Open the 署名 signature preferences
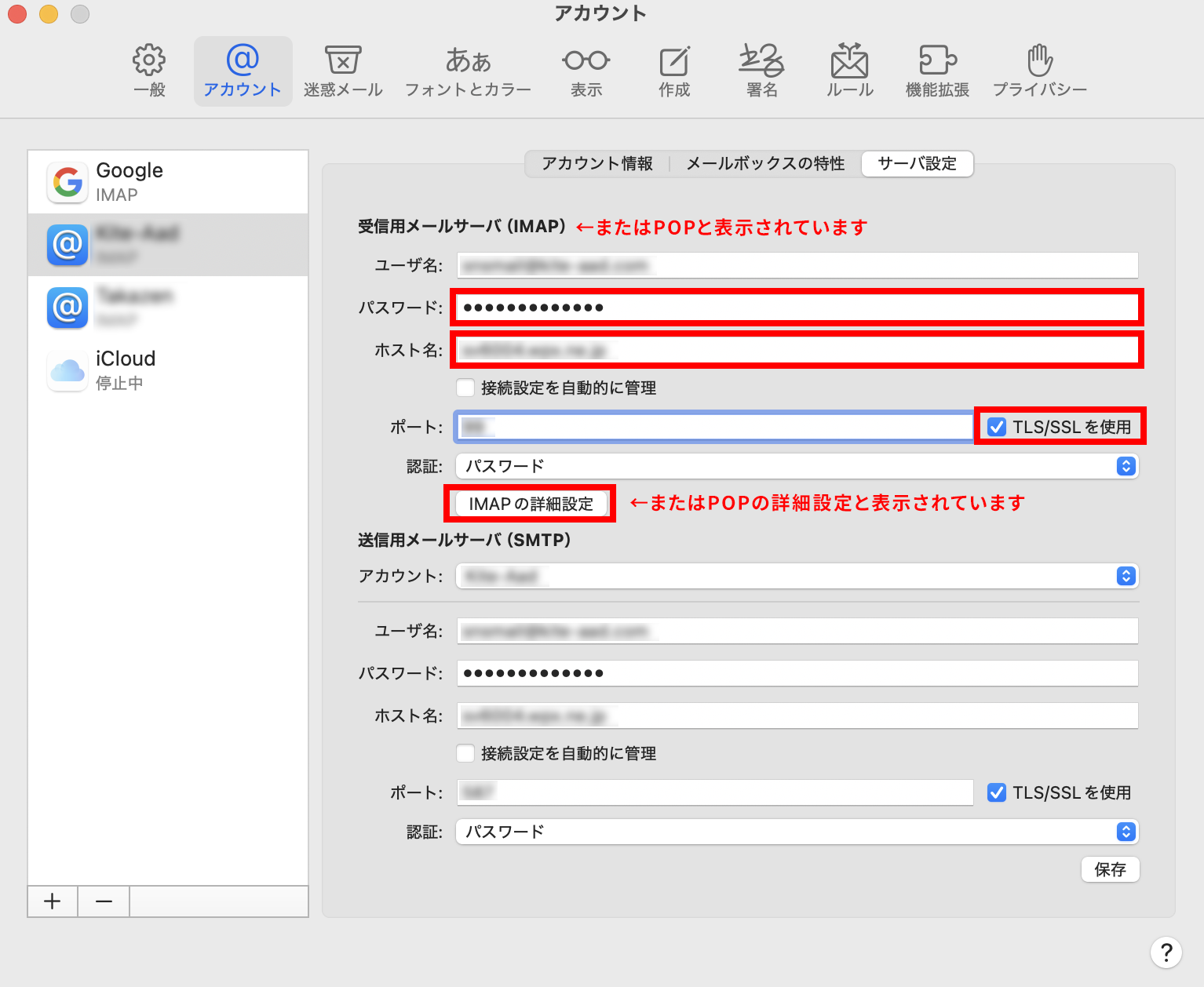Viewport: 1204px width, 987px height. point(761,71)
